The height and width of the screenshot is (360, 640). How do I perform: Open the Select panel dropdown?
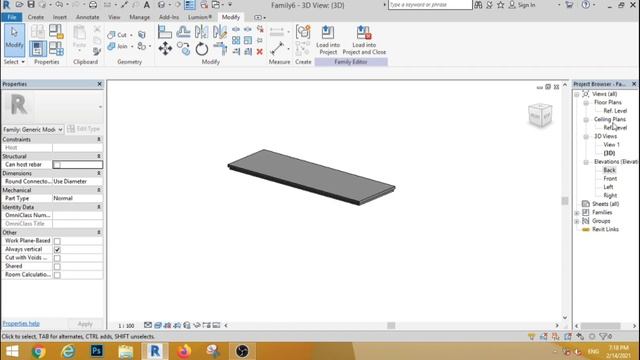(x=14, y=62)
